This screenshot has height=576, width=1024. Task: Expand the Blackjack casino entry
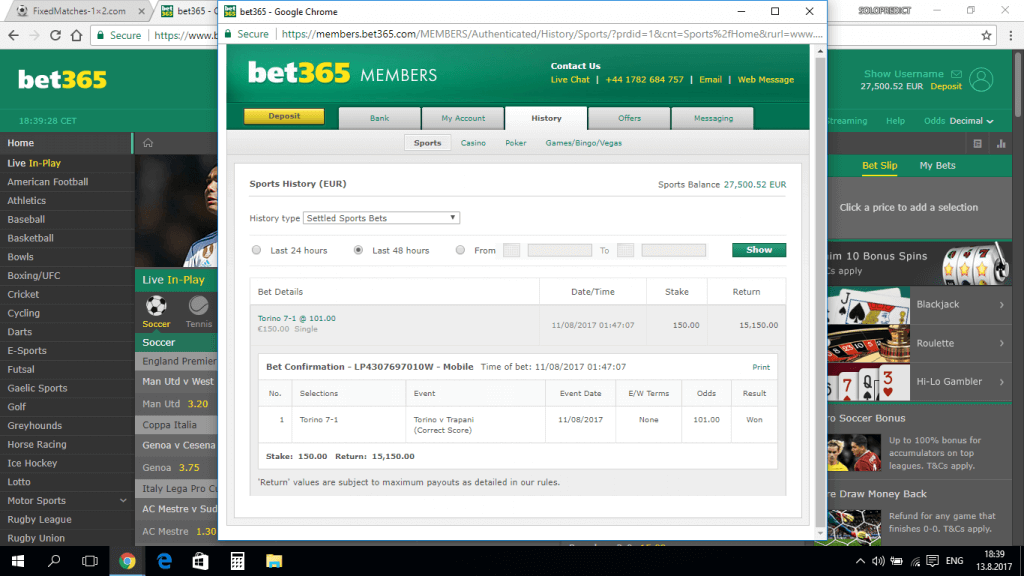pyautogui.click(x=1001, y=304)
